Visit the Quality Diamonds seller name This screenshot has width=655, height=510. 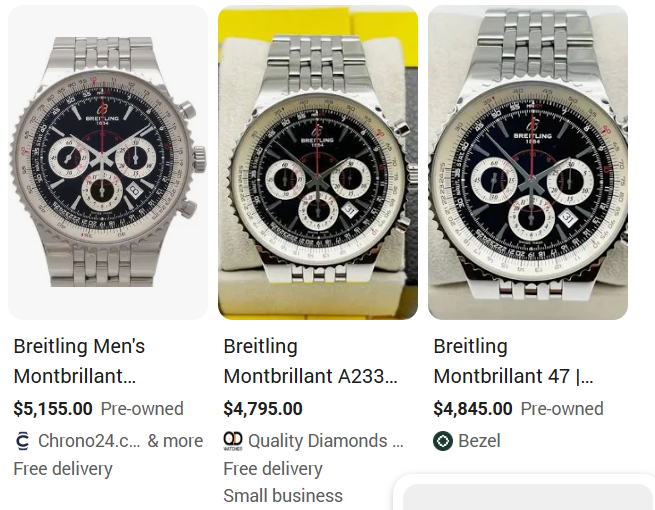point(326,441)
